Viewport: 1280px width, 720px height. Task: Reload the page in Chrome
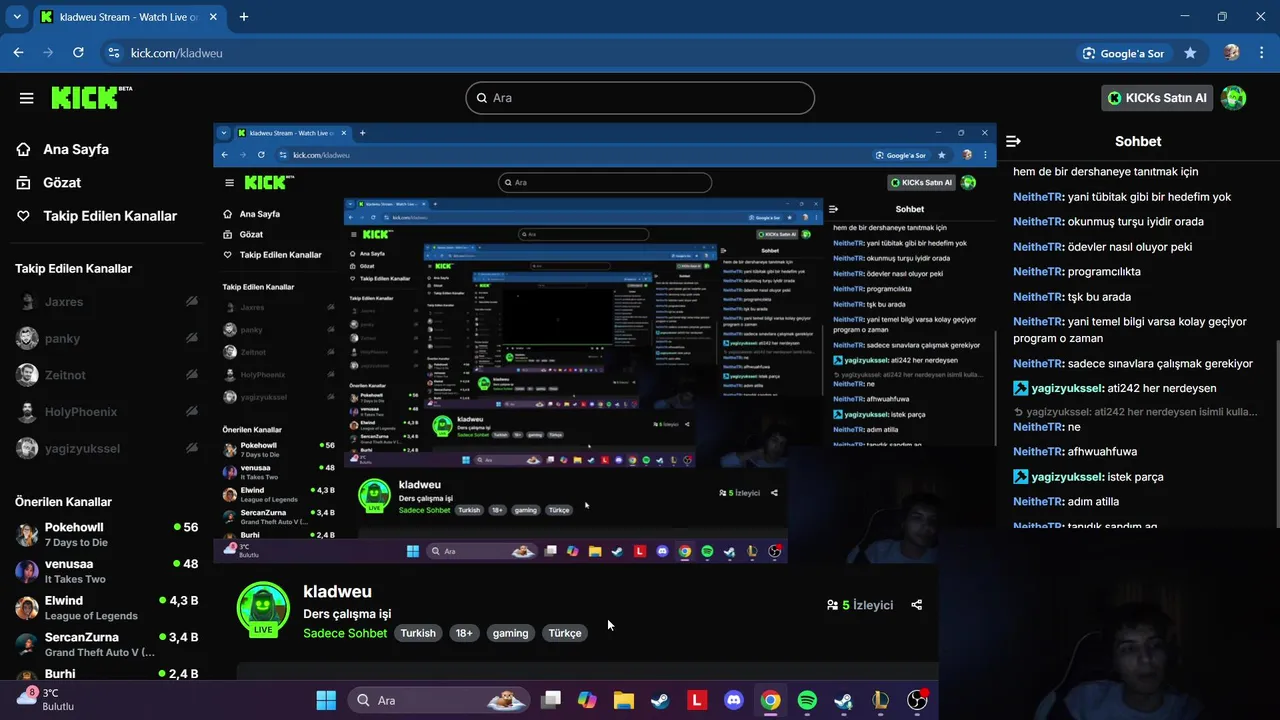pyautogui.click(x=78, y=52)
